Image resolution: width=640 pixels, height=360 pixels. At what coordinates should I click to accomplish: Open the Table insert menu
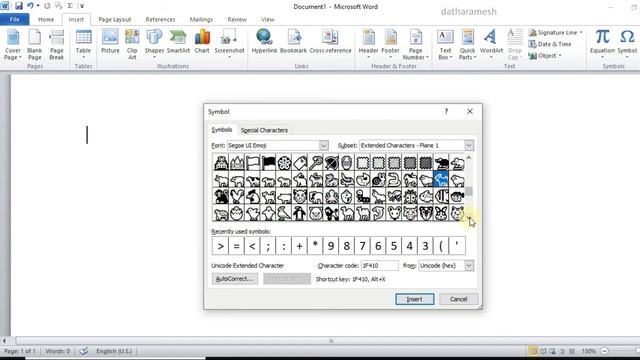(83, 44)
